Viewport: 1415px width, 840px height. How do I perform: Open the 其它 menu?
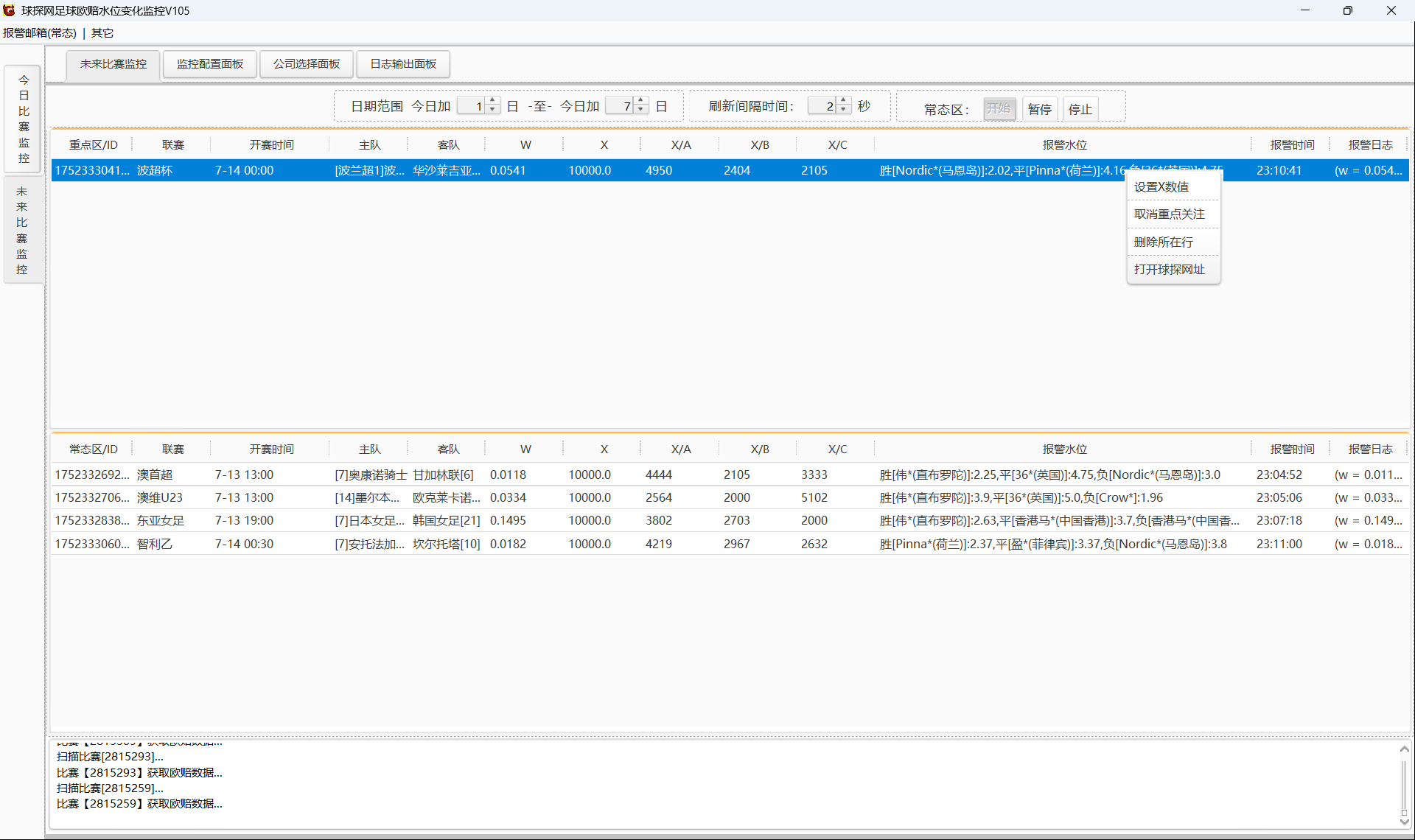pos(102,33)
